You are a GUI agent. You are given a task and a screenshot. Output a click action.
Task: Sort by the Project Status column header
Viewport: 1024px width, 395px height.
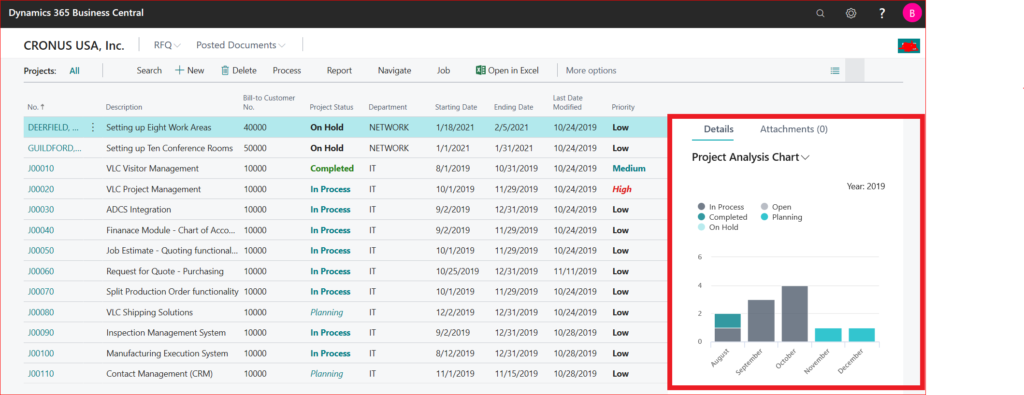tap(331, 107)
